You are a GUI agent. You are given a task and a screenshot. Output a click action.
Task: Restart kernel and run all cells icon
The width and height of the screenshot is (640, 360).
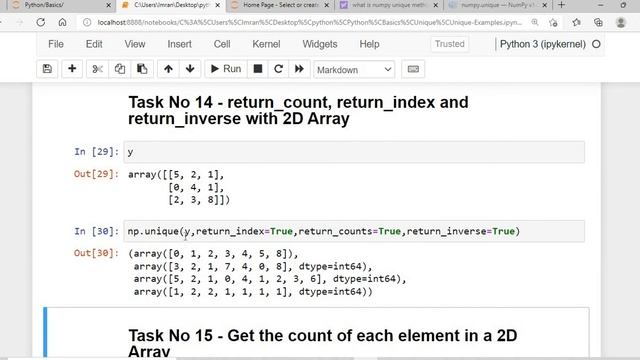coord(299,69)
